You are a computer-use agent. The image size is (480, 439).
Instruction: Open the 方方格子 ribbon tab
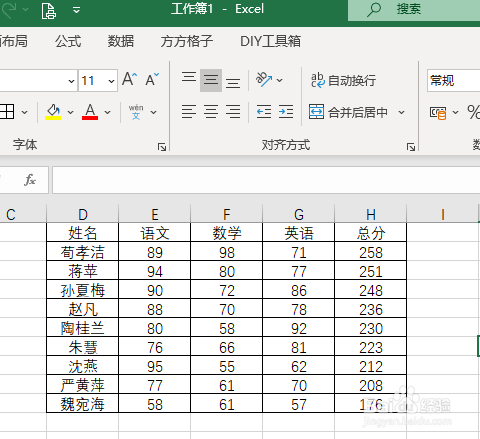click(x=187, y=41)
